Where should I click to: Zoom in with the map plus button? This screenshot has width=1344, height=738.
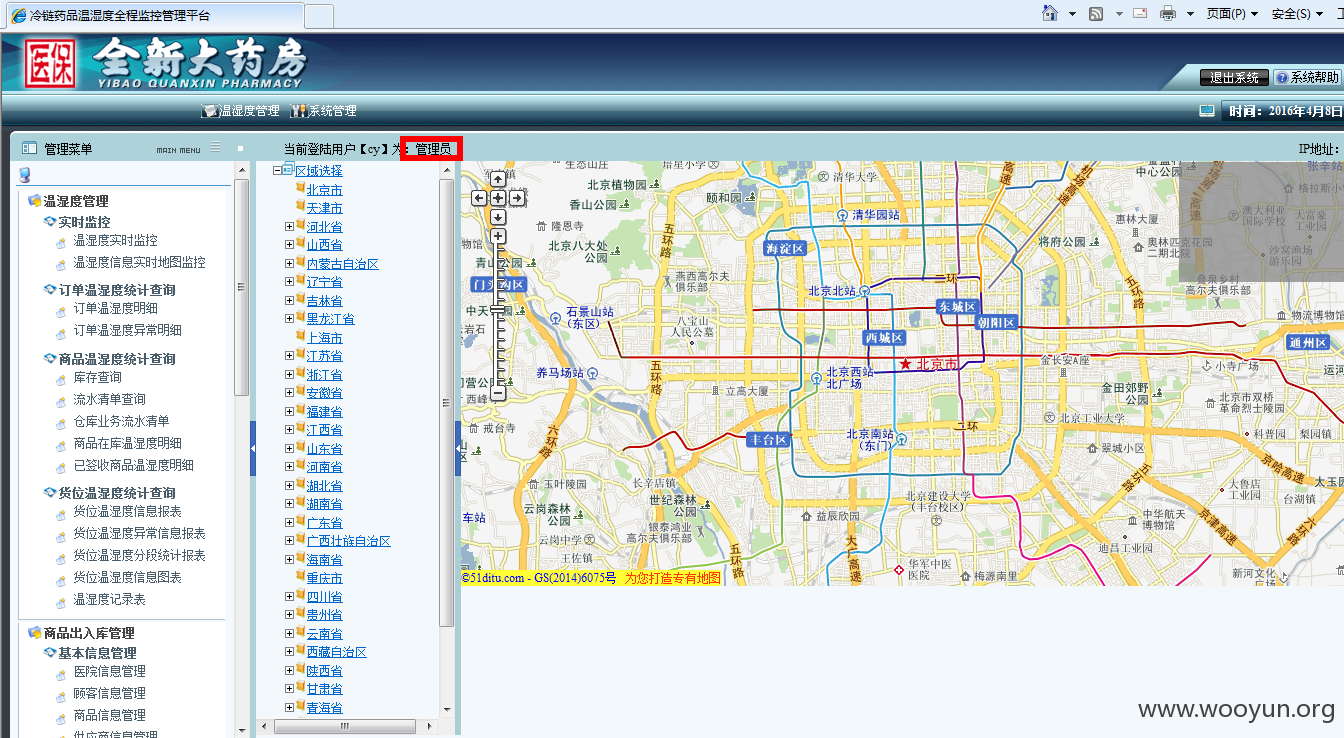(498, 236)
